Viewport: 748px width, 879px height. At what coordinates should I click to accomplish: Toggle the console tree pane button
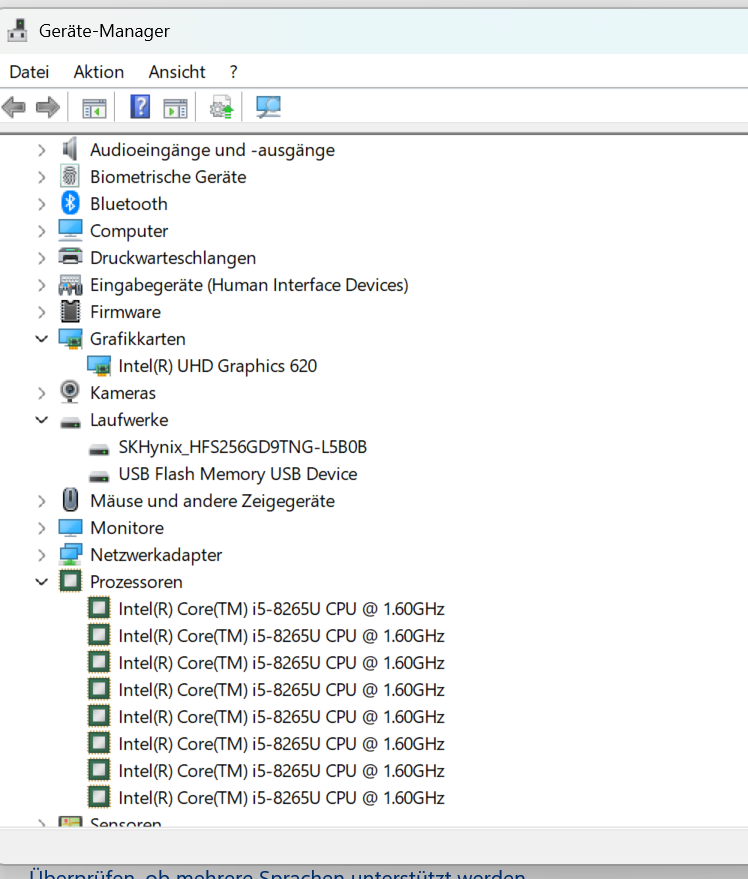click(x=94, y=107)
